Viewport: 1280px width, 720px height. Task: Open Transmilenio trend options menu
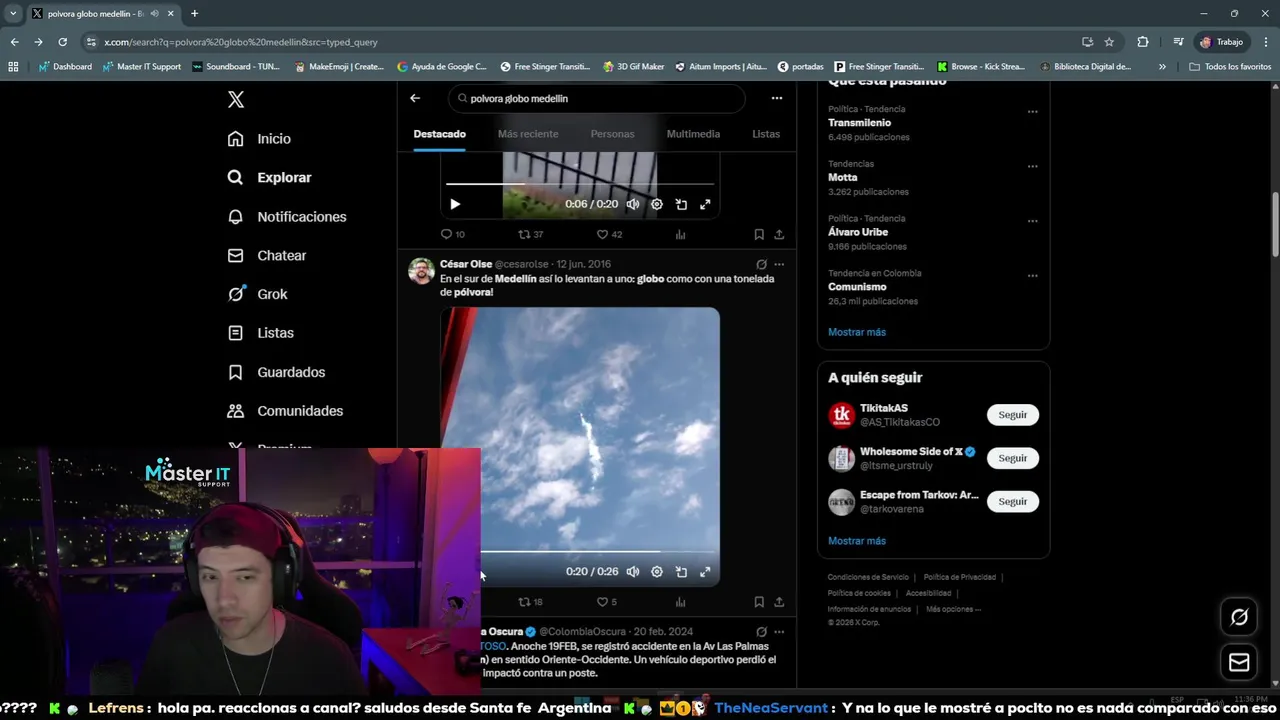point(1033,112)
